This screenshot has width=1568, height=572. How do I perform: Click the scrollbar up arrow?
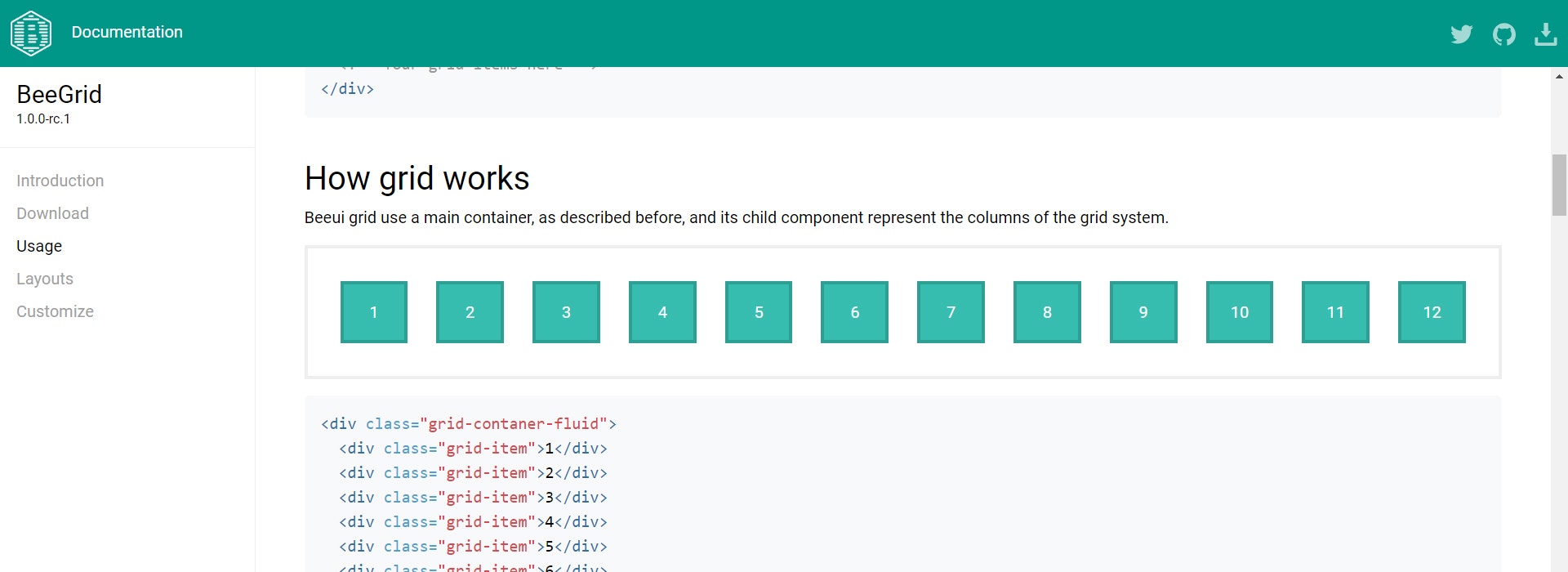pos(1559,76)
